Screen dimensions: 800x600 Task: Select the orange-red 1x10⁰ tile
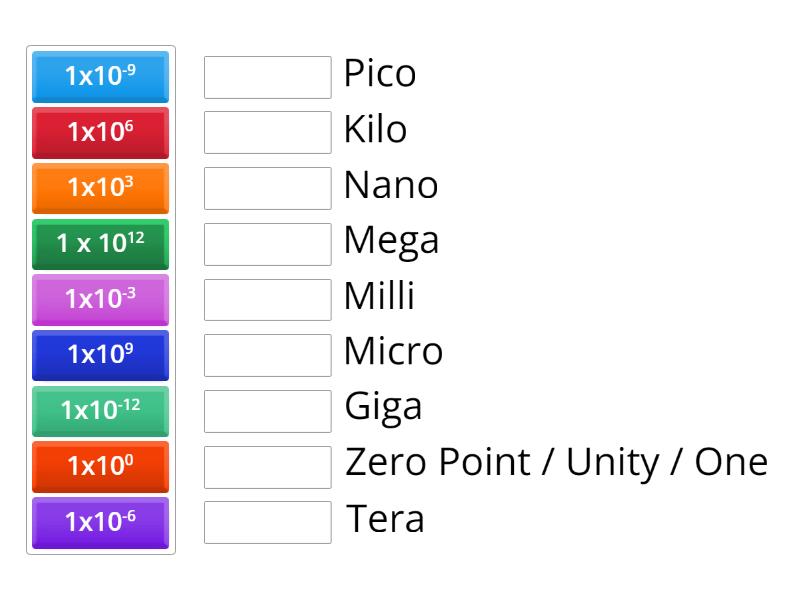100,466
